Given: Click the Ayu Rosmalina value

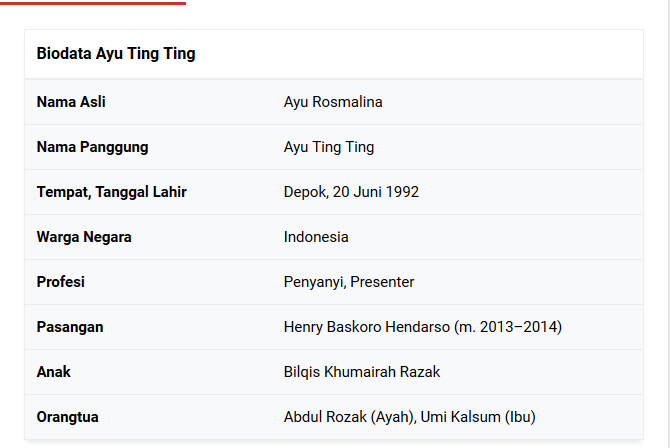Looking at the screenshot, I should pos(333,102).
